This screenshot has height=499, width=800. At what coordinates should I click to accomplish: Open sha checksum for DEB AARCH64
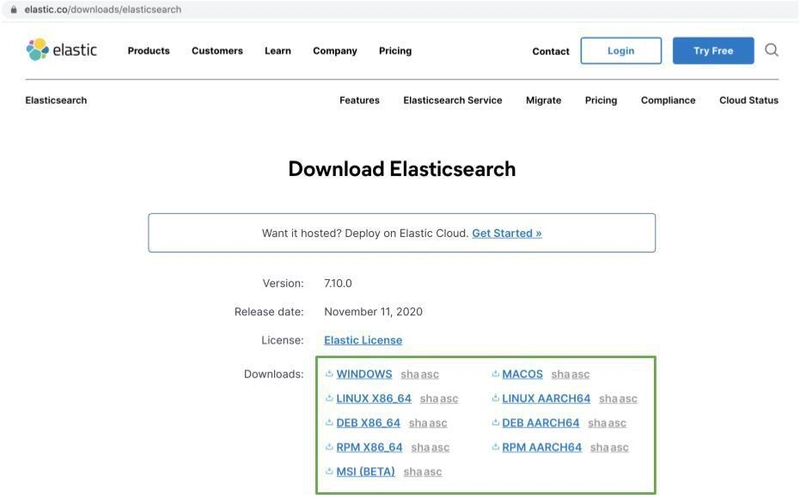(597, 423)
